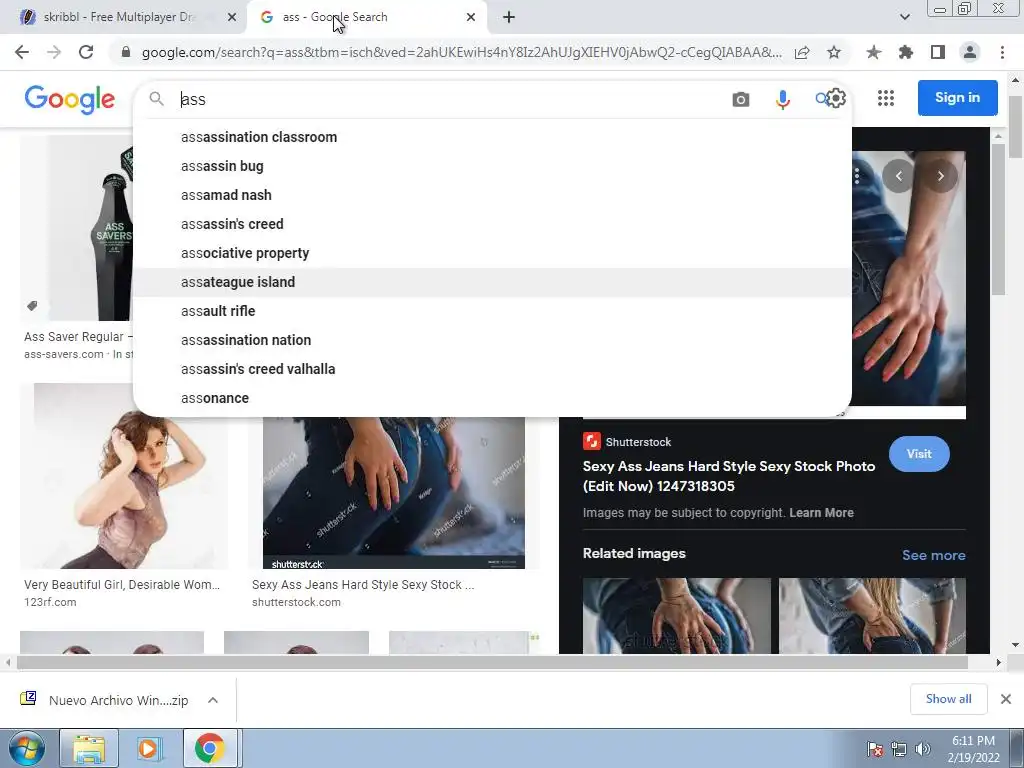
Task: Choose suggestion assassination nation
Action: coord(492,340)
